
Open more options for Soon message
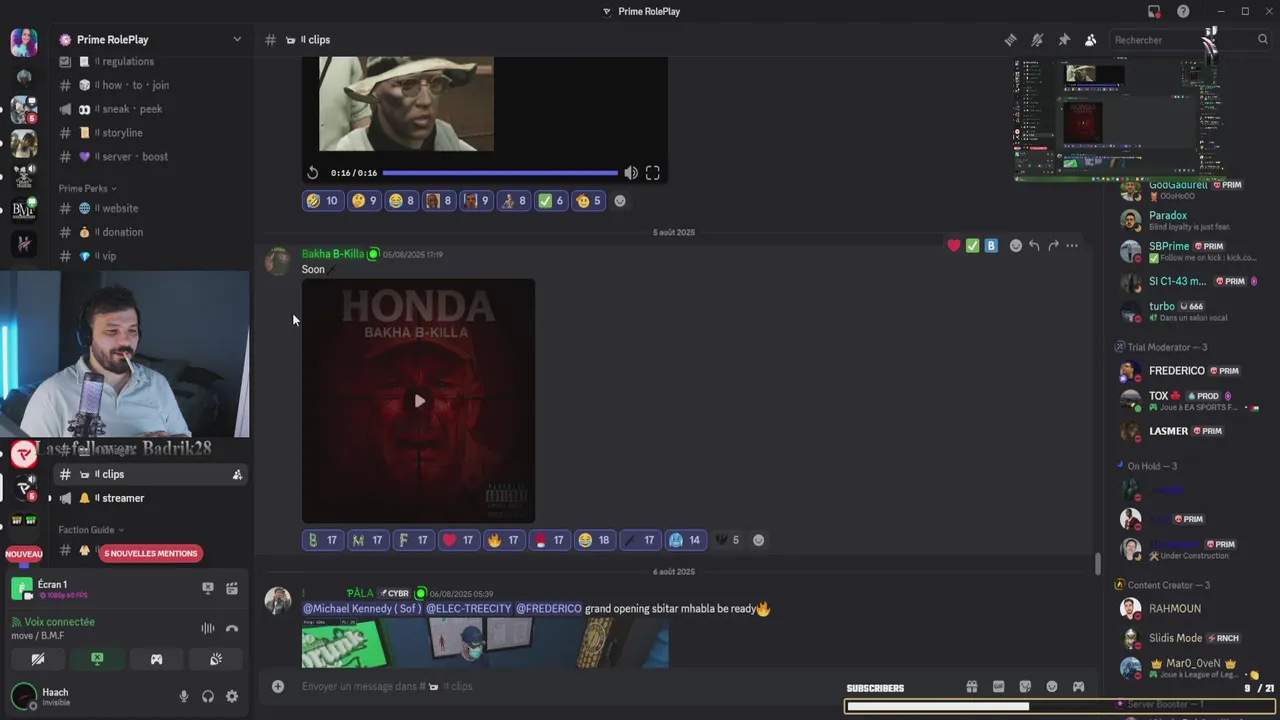(1072, 246)
